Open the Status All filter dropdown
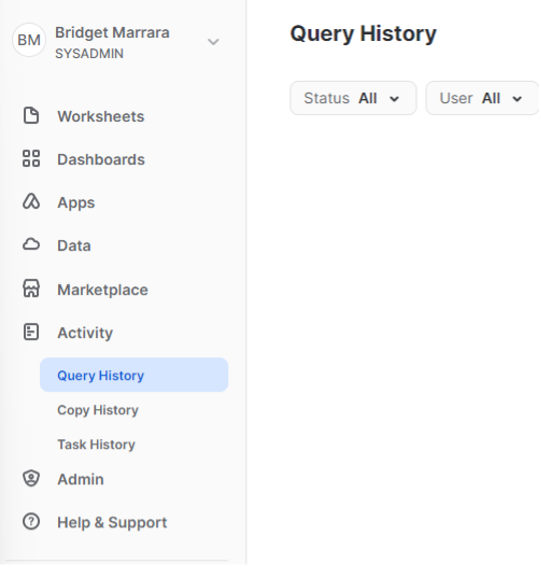 point(353,98)
